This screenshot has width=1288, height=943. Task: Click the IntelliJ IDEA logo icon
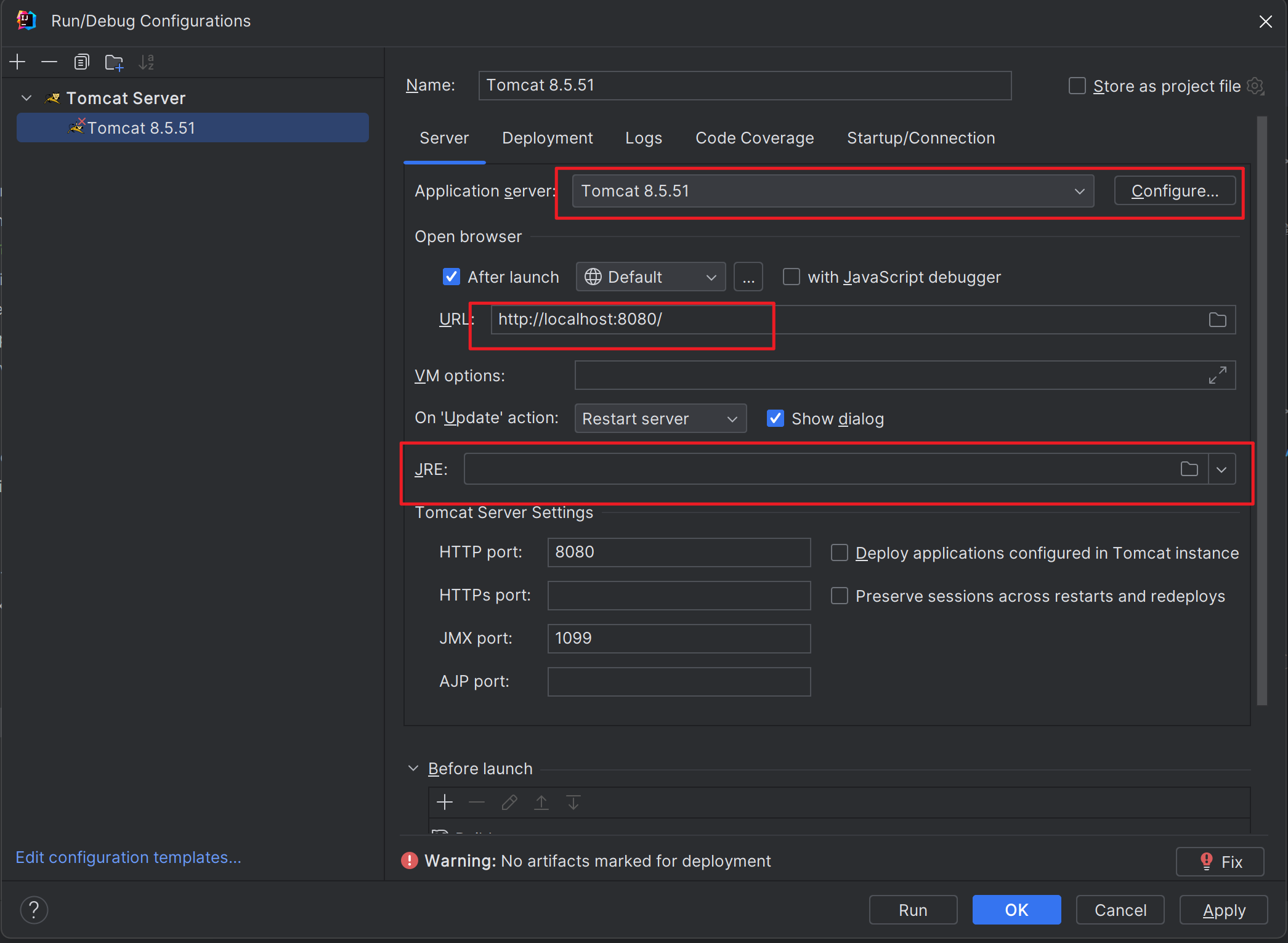pos(26,20)
